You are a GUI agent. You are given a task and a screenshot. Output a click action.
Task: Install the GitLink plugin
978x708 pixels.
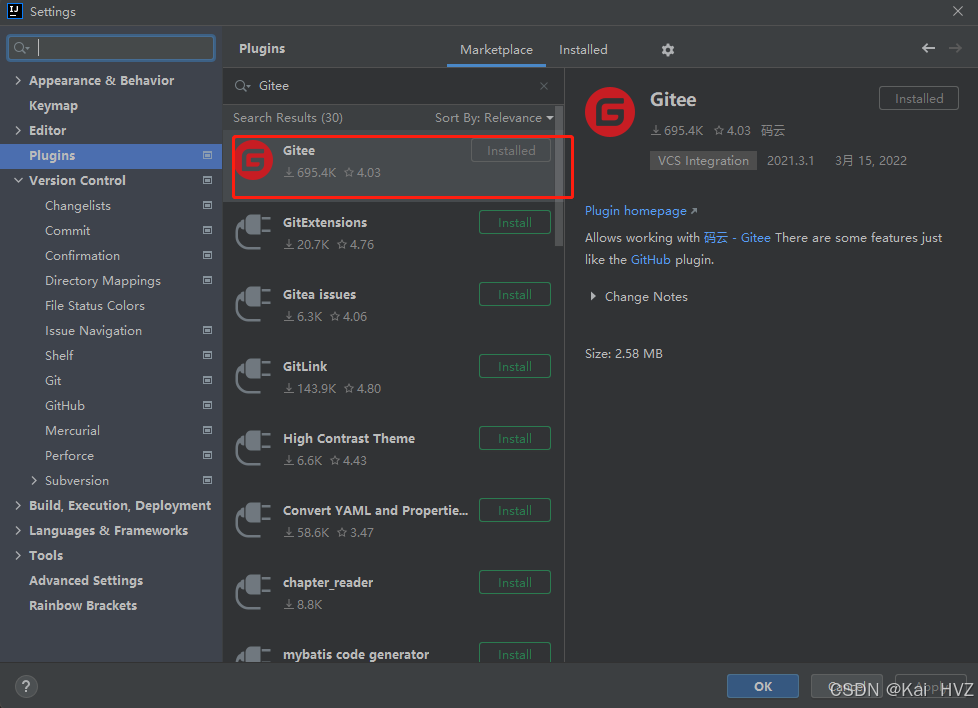(515, 367)
